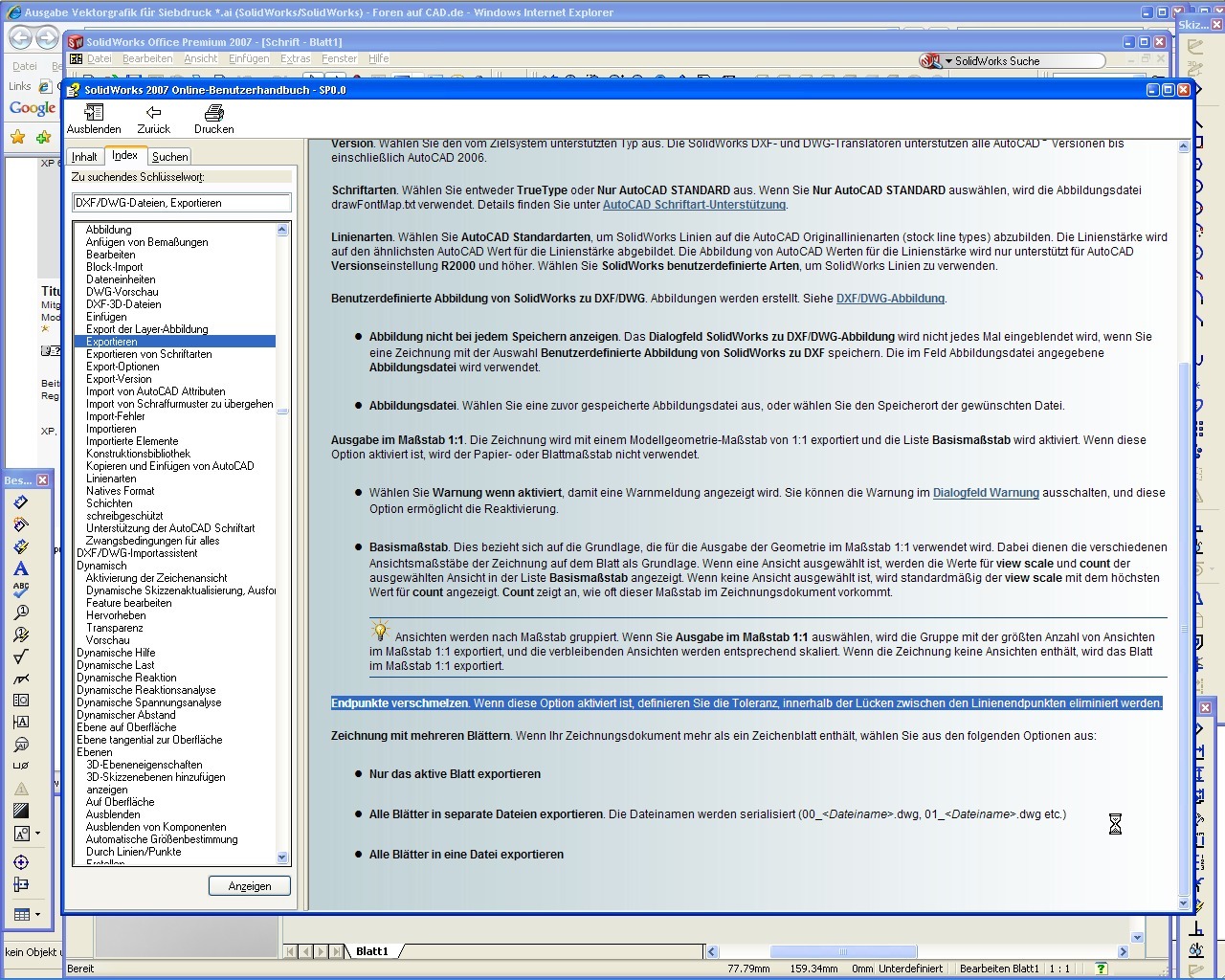
Task: Switch to the Inhalt tab
Action: pos(84,157)
